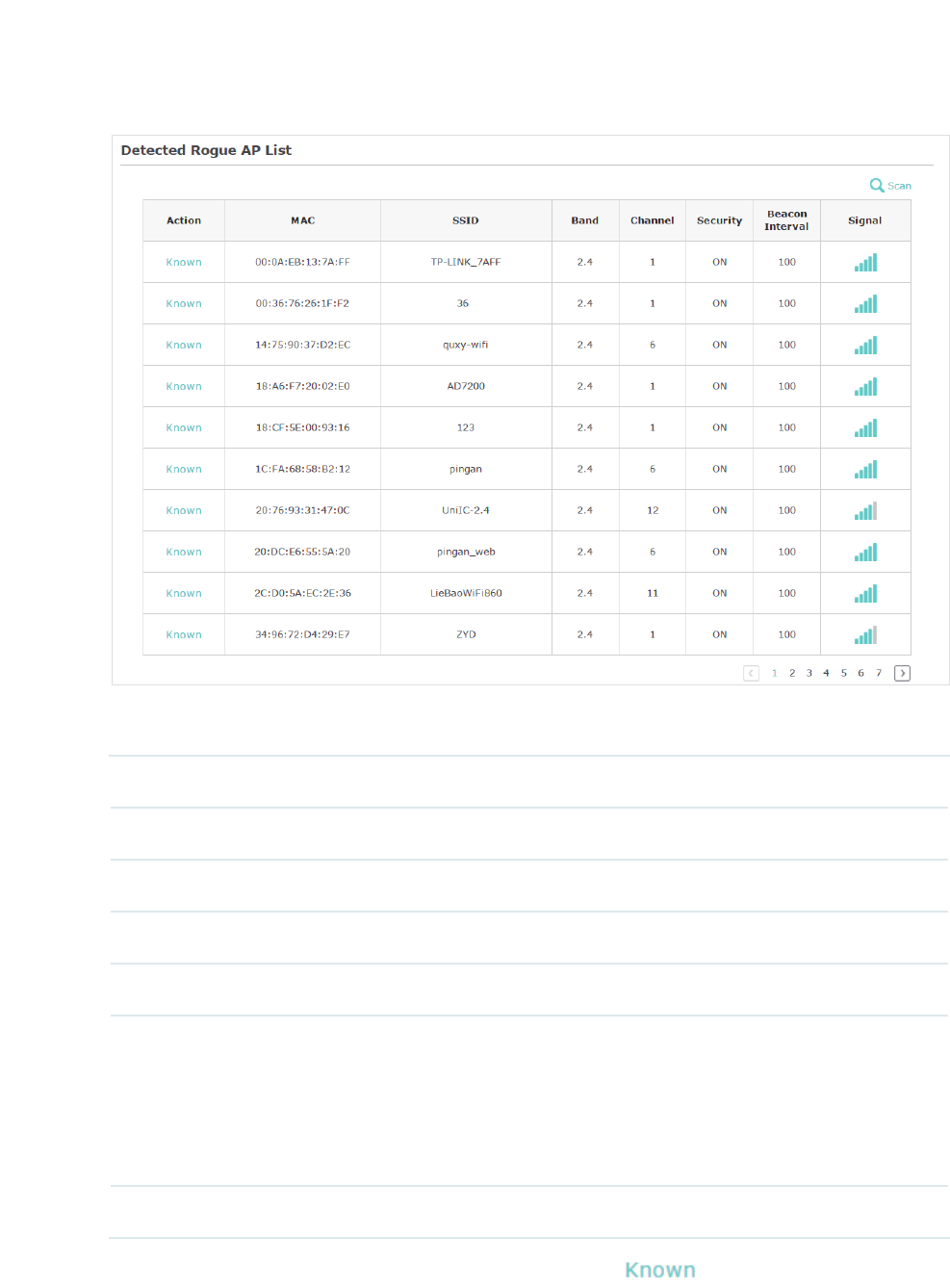Click channel 11 cell

[653, 593]
